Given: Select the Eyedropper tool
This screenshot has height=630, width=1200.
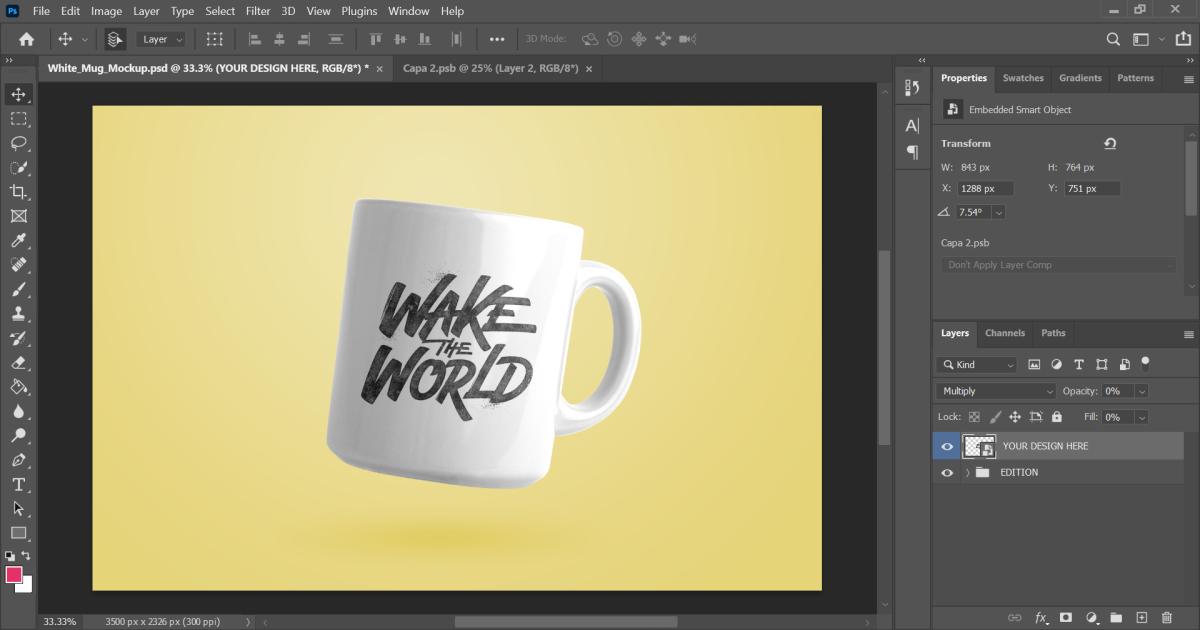Looking at the screenshot, I should (x=18, y=241).
